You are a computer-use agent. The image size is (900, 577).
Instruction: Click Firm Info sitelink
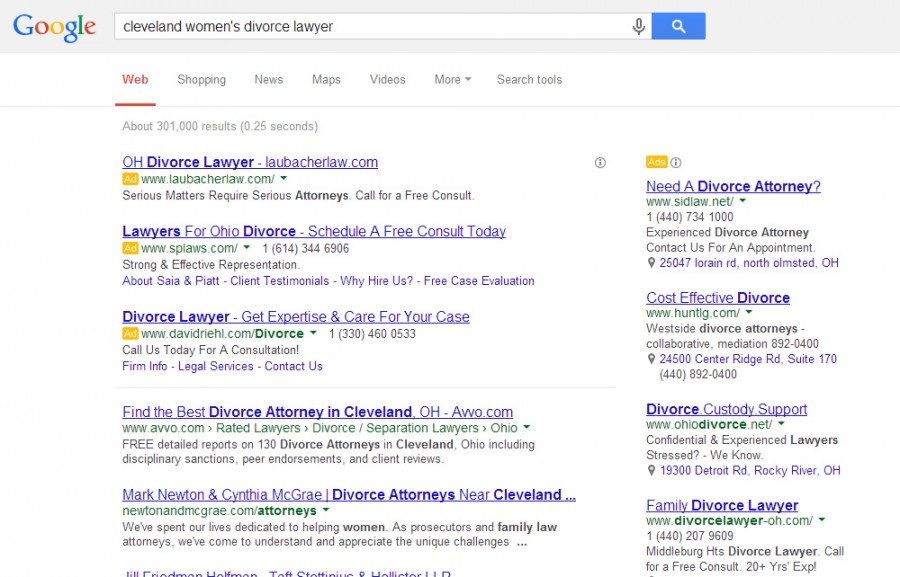[145, 366]
